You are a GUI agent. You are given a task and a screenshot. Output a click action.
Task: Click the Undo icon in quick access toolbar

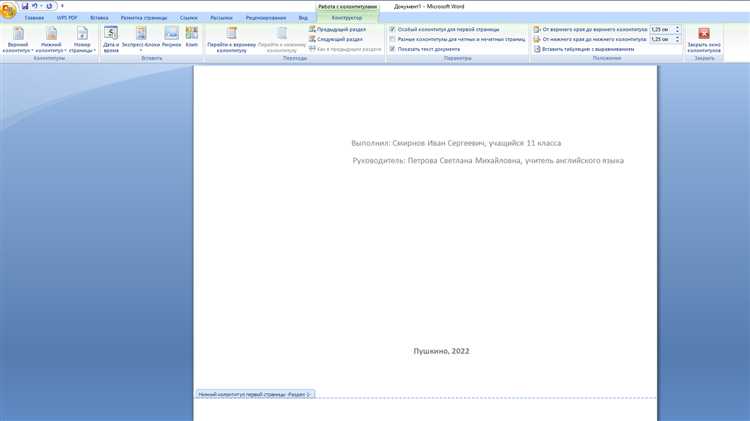pos(34,6)
